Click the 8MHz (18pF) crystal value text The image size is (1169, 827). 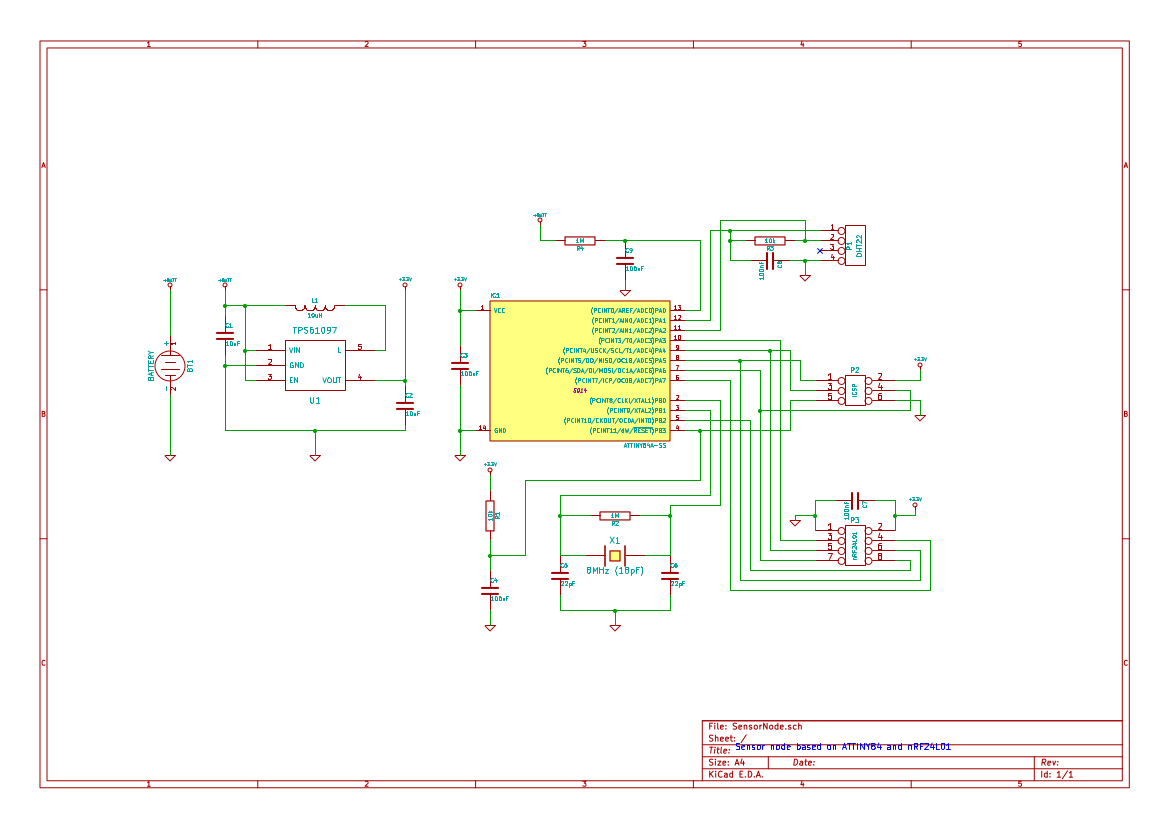pos(615,571)
